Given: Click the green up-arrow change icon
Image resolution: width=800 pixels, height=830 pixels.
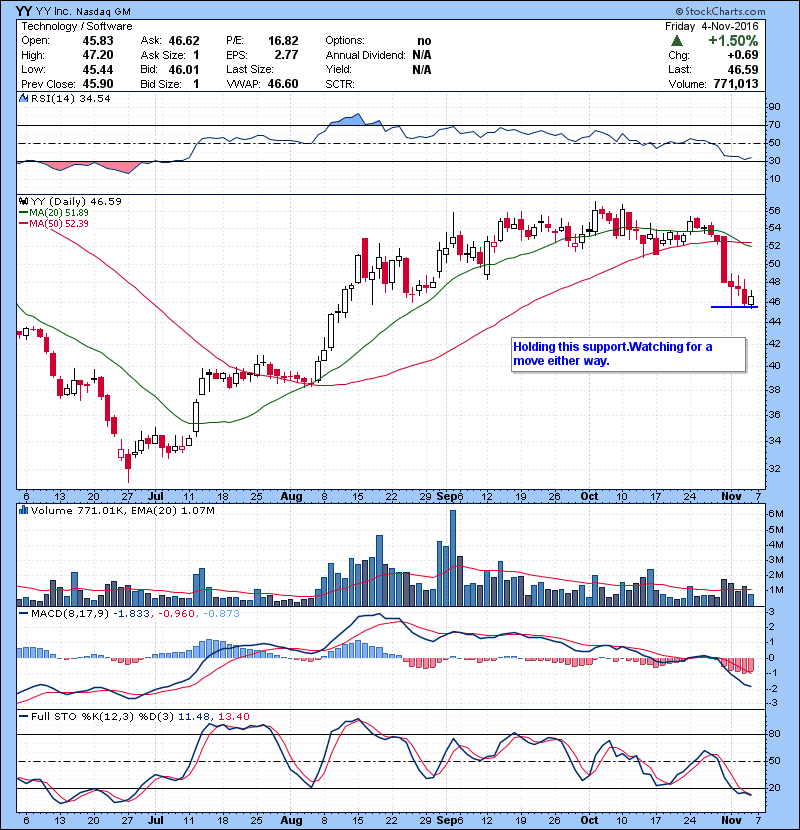Looking at the screenshot, I should click(677, 41).
